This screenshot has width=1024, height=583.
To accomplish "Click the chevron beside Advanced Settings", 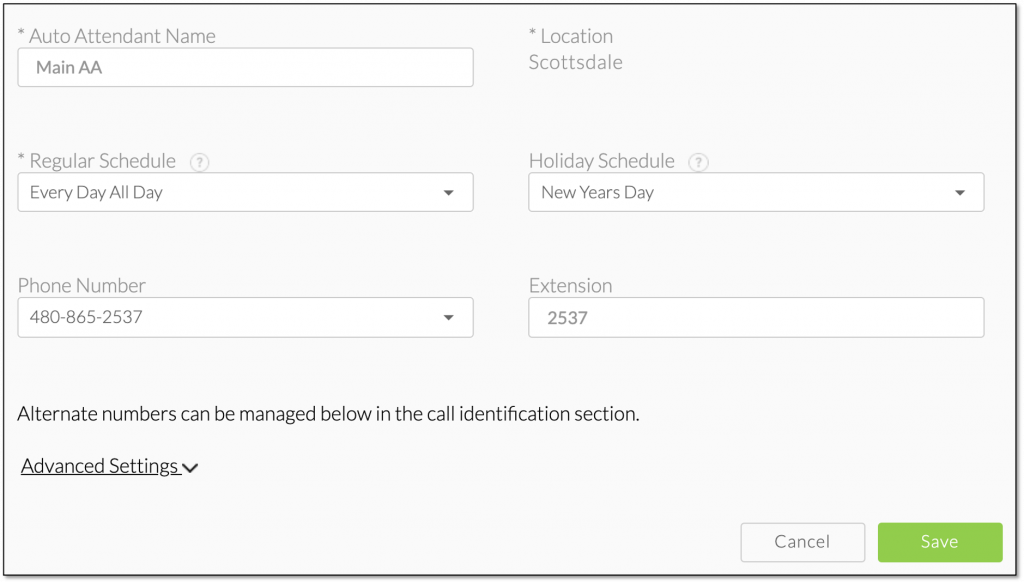I will (190, 468).
